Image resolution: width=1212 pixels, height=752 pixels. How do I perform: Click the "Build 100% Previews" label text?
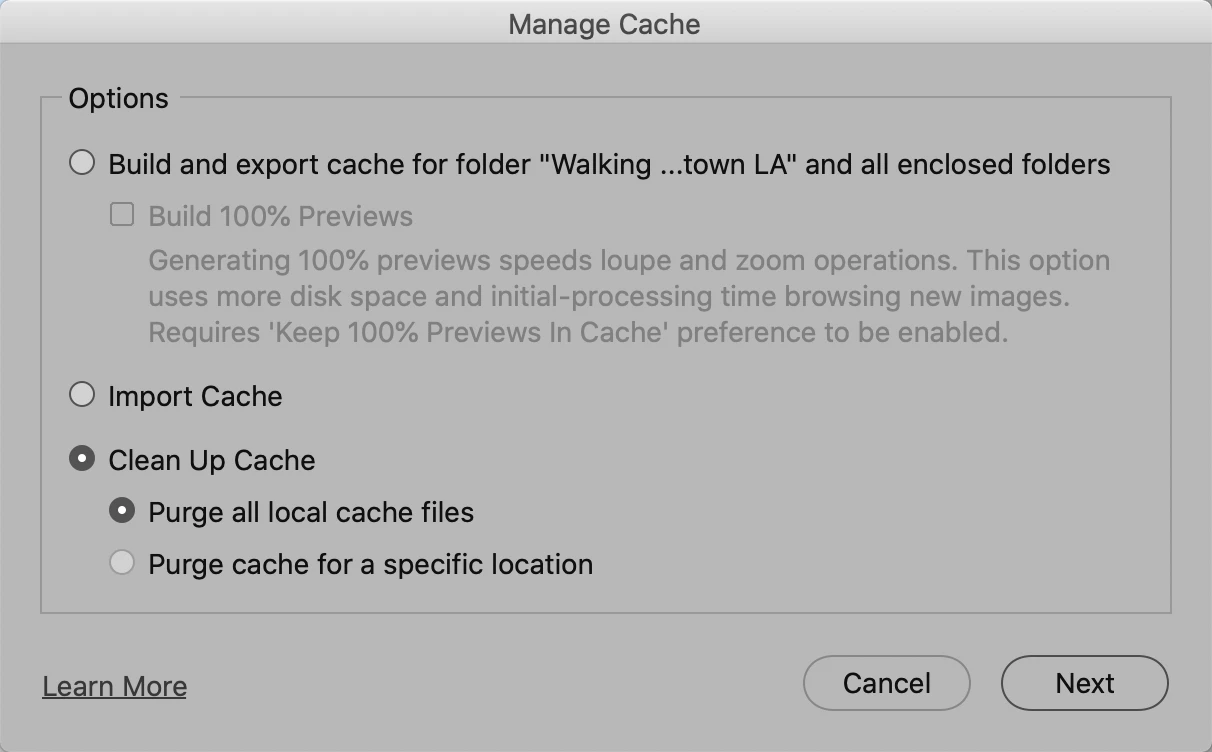point(280,216)
